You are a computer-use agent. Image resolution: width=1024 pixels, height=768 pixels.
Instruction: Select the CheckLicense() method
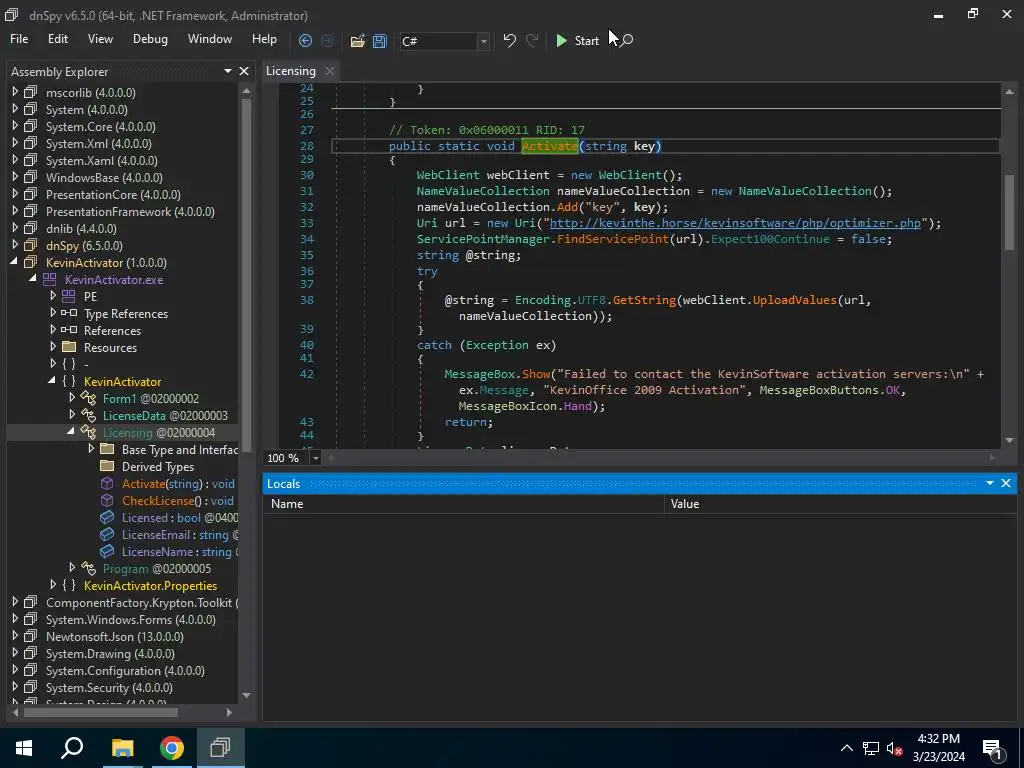point(177,500)
